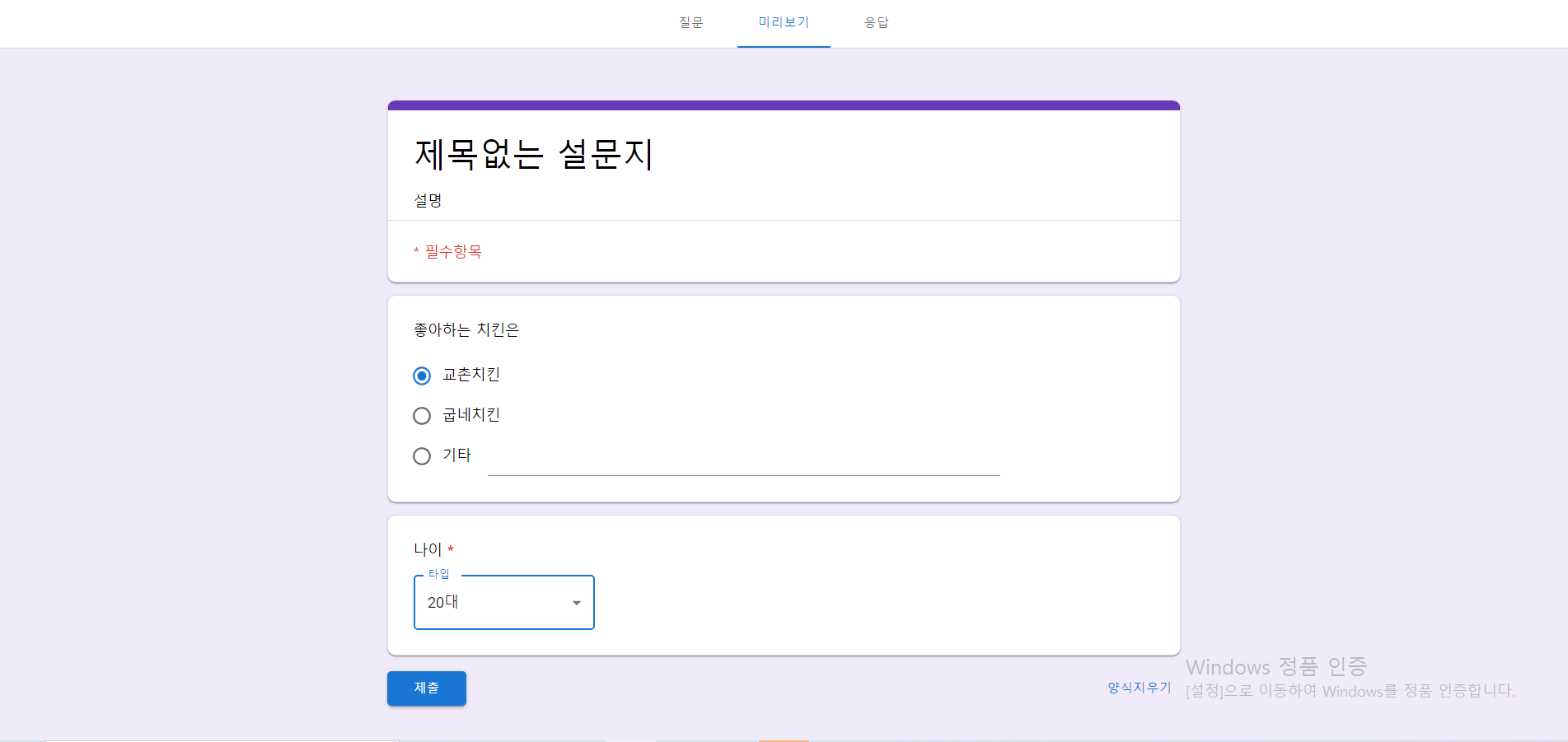Click the 필수항목 required notice
The image size is (1568, 742).
coord(450,251)
